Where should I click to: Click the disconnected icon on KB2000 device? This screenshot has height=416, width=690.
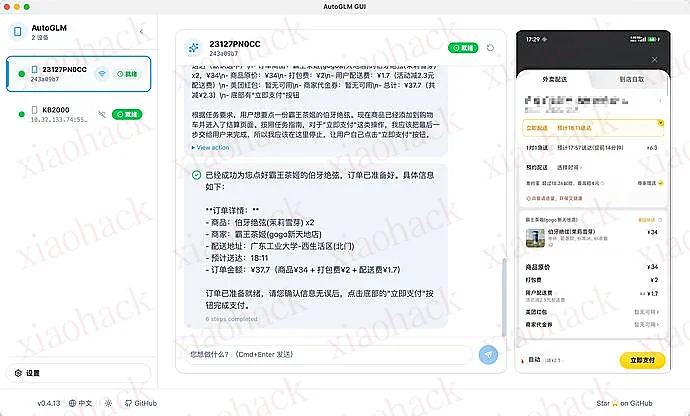pyautogui.click(x=101, y=113)
